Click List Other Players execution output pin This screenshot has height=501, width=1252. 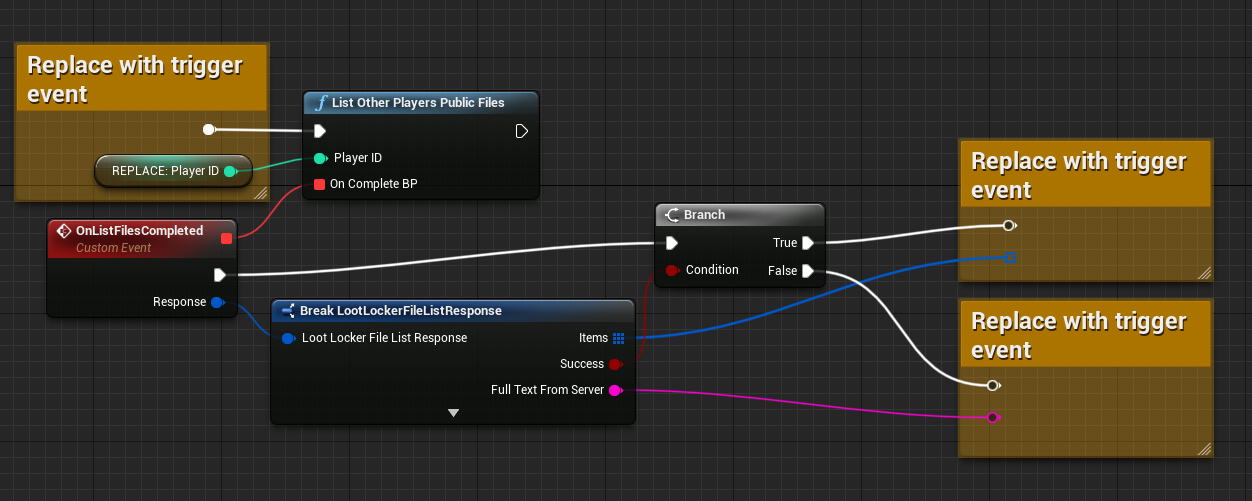521,131
